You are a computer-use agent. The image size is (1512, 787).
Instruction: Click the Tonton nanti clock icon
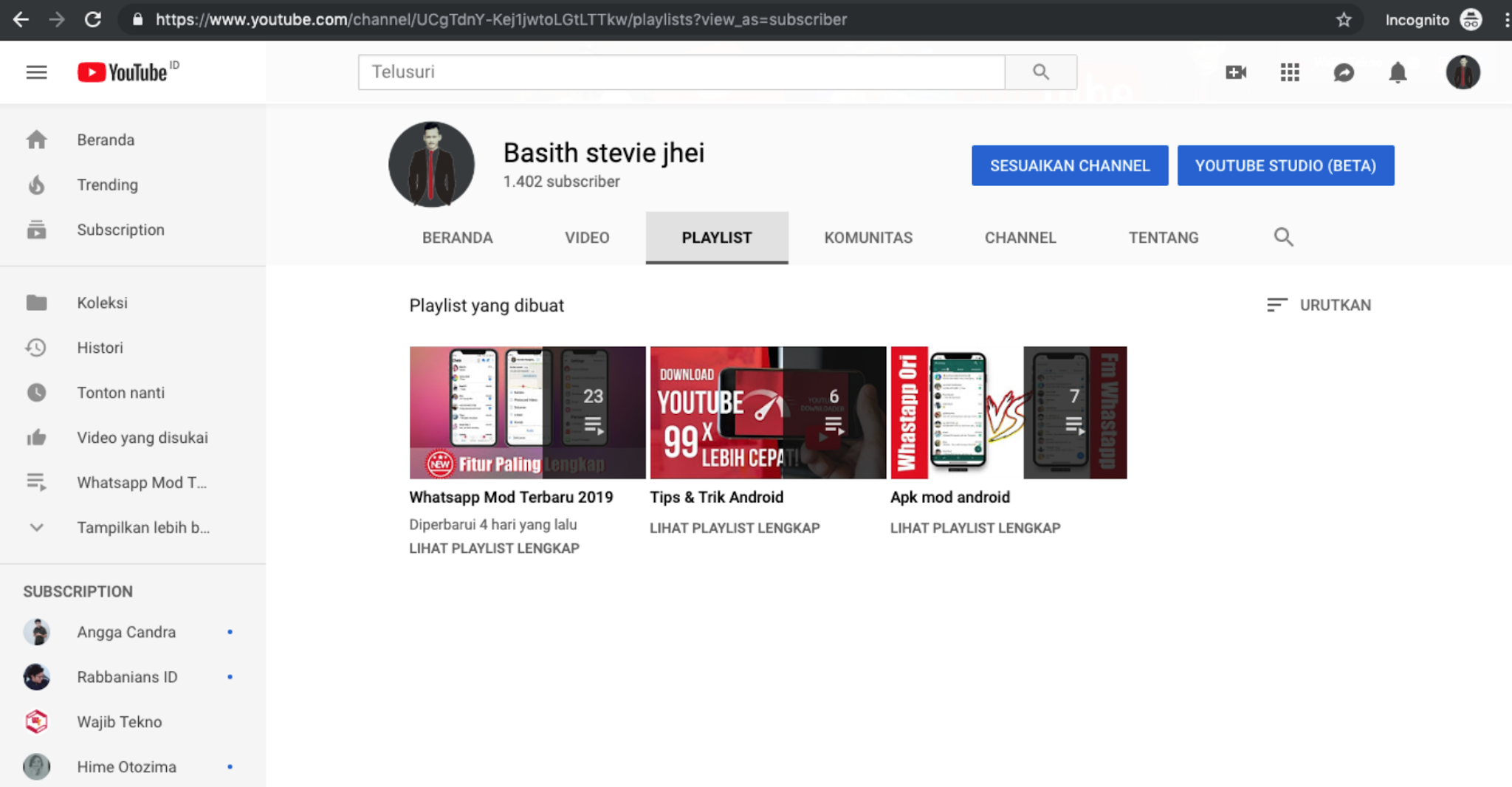(36, 393)
